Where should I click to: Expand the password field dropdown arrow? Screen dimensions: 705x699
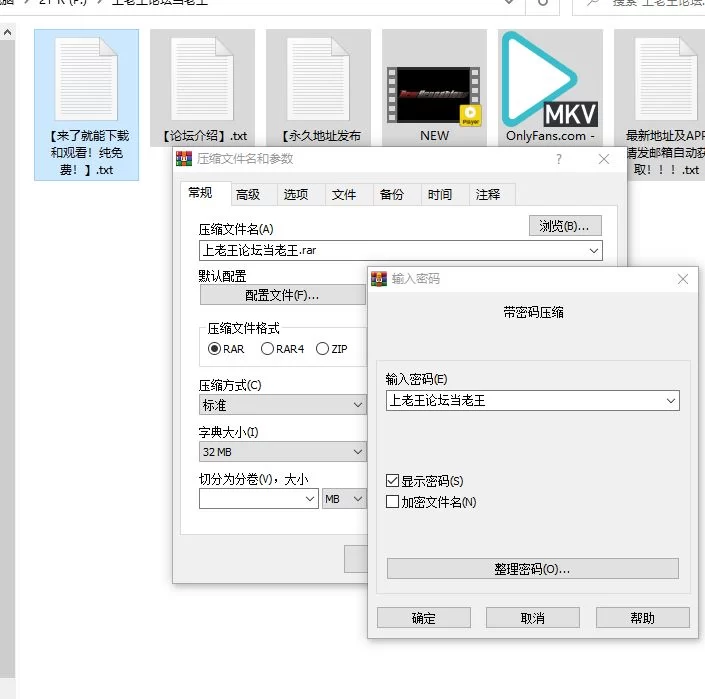[671, 401]
